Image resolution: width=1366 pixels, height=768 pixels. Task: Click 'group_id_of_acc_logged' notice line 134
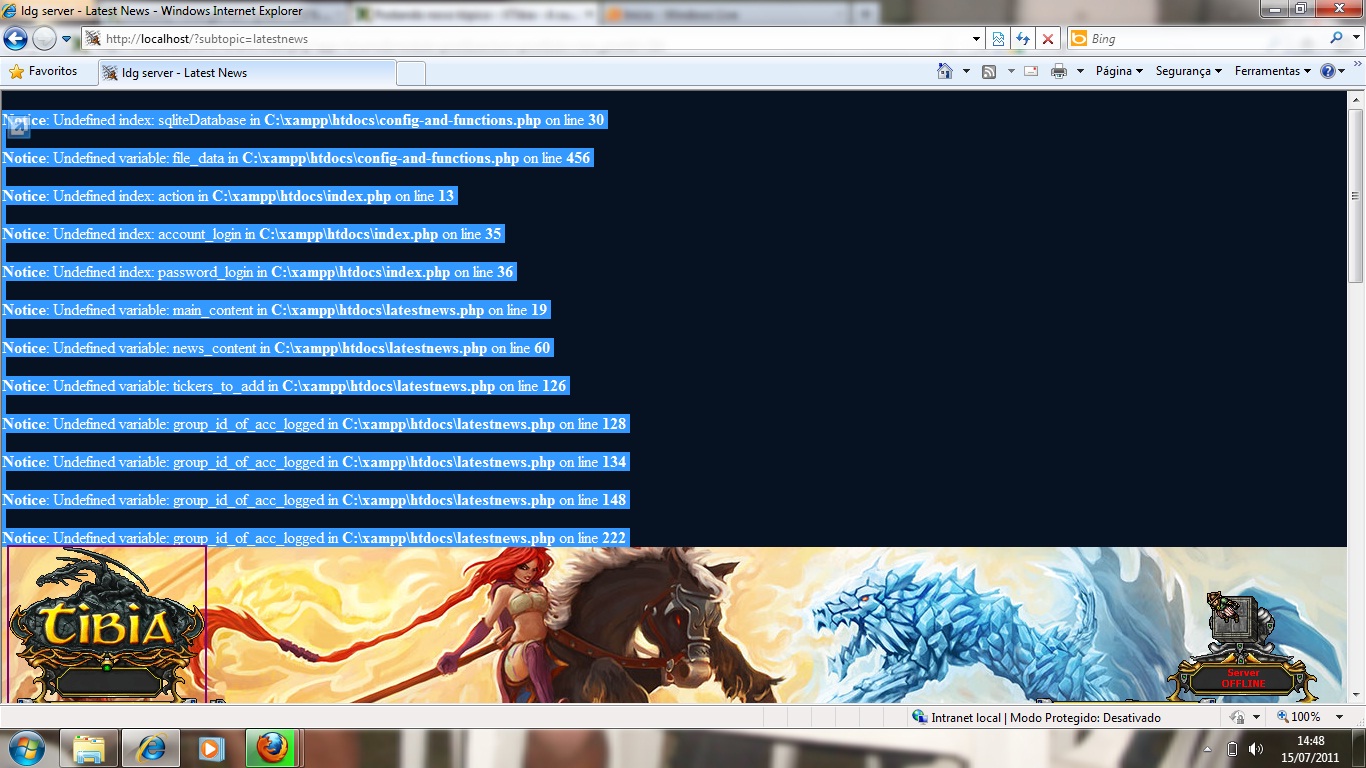click(x=315, y=462)
